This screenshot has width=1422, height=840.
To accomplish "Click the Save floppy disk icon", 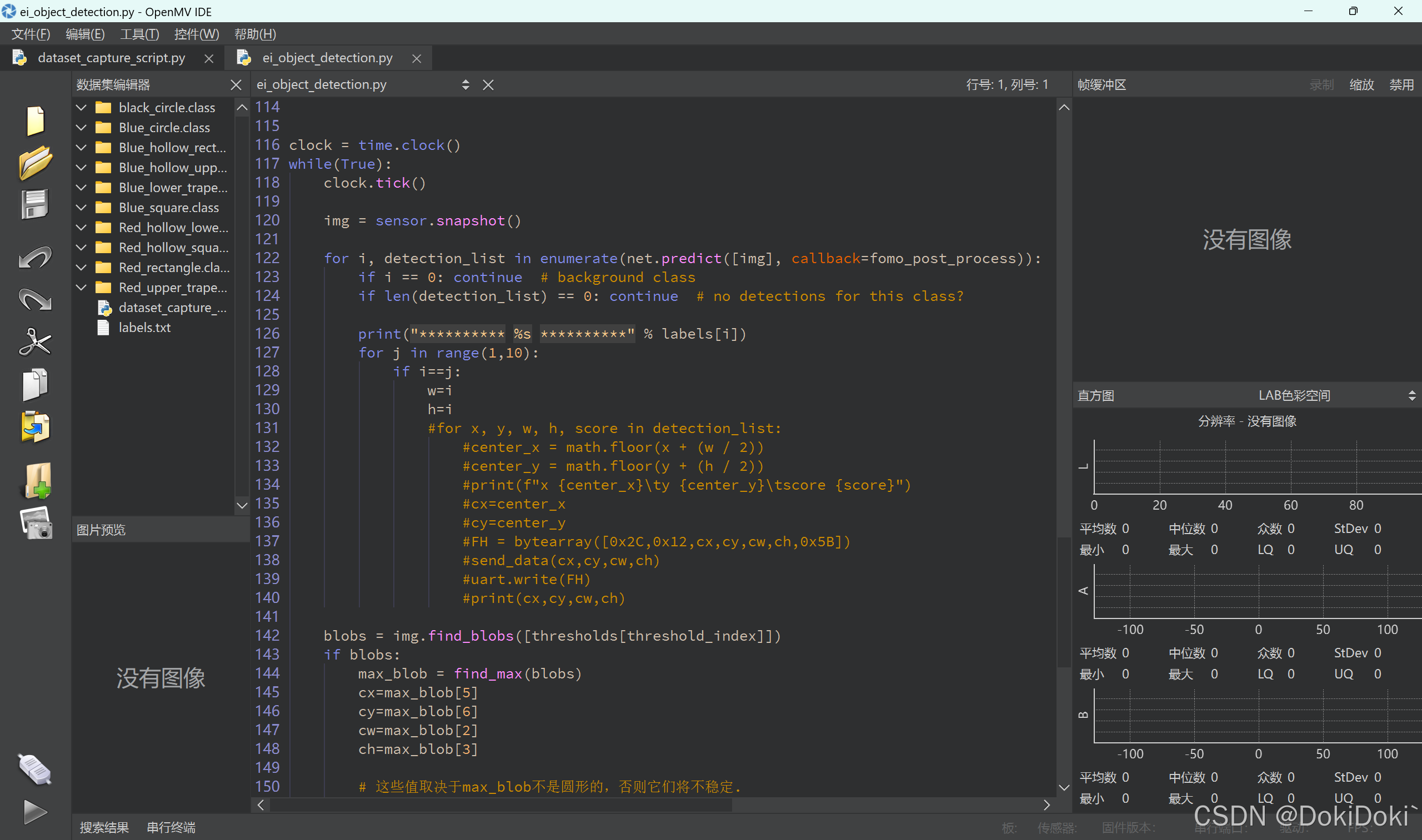I will [x=35, y=204].
